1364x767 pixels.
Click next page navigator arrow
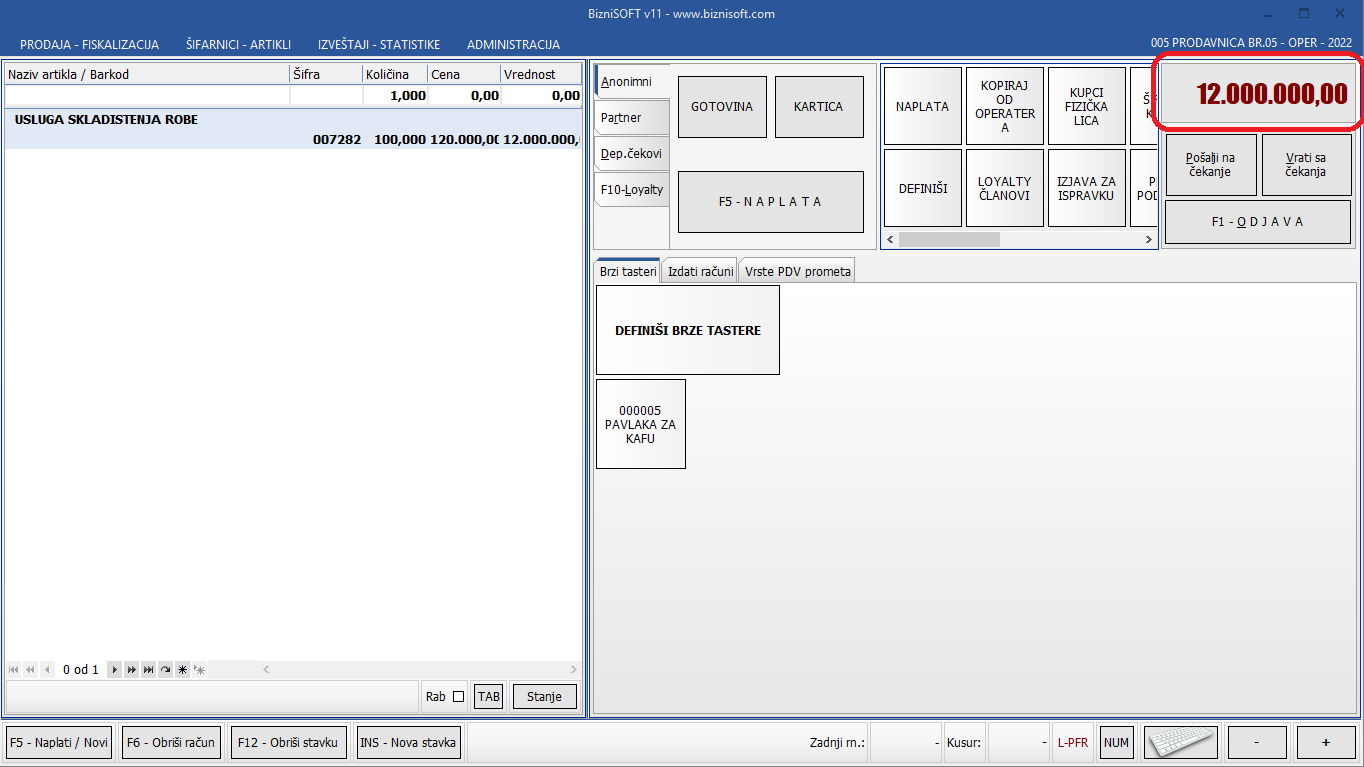click(131, 669)
